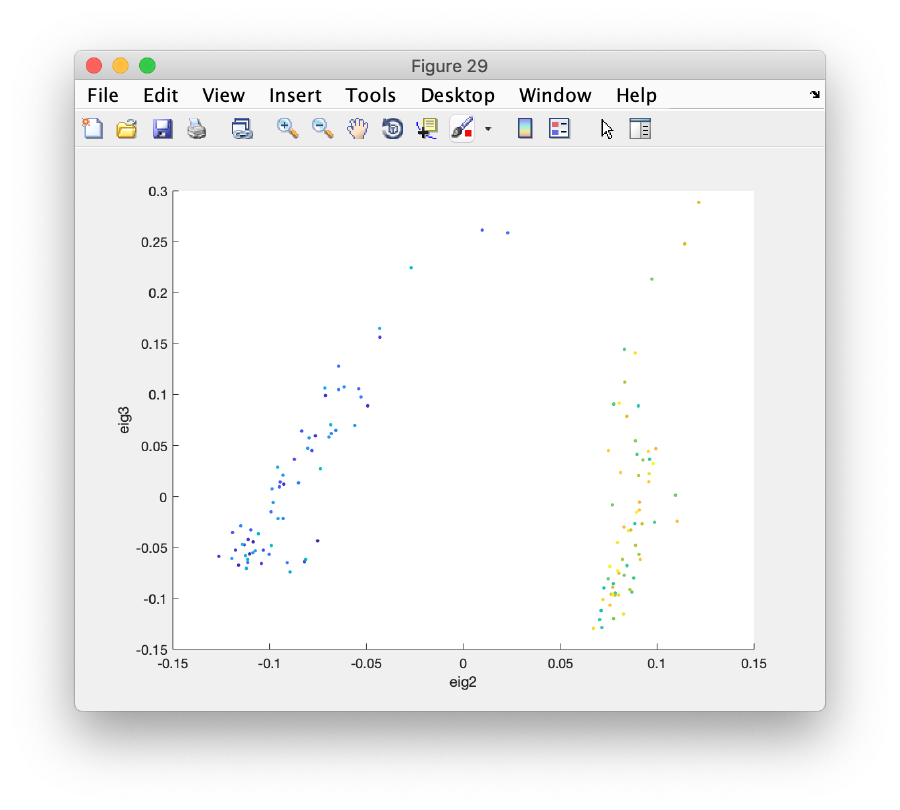Screen dimensions: 900x810
Task: Select the Zoom Out tool
Action: 322,128
